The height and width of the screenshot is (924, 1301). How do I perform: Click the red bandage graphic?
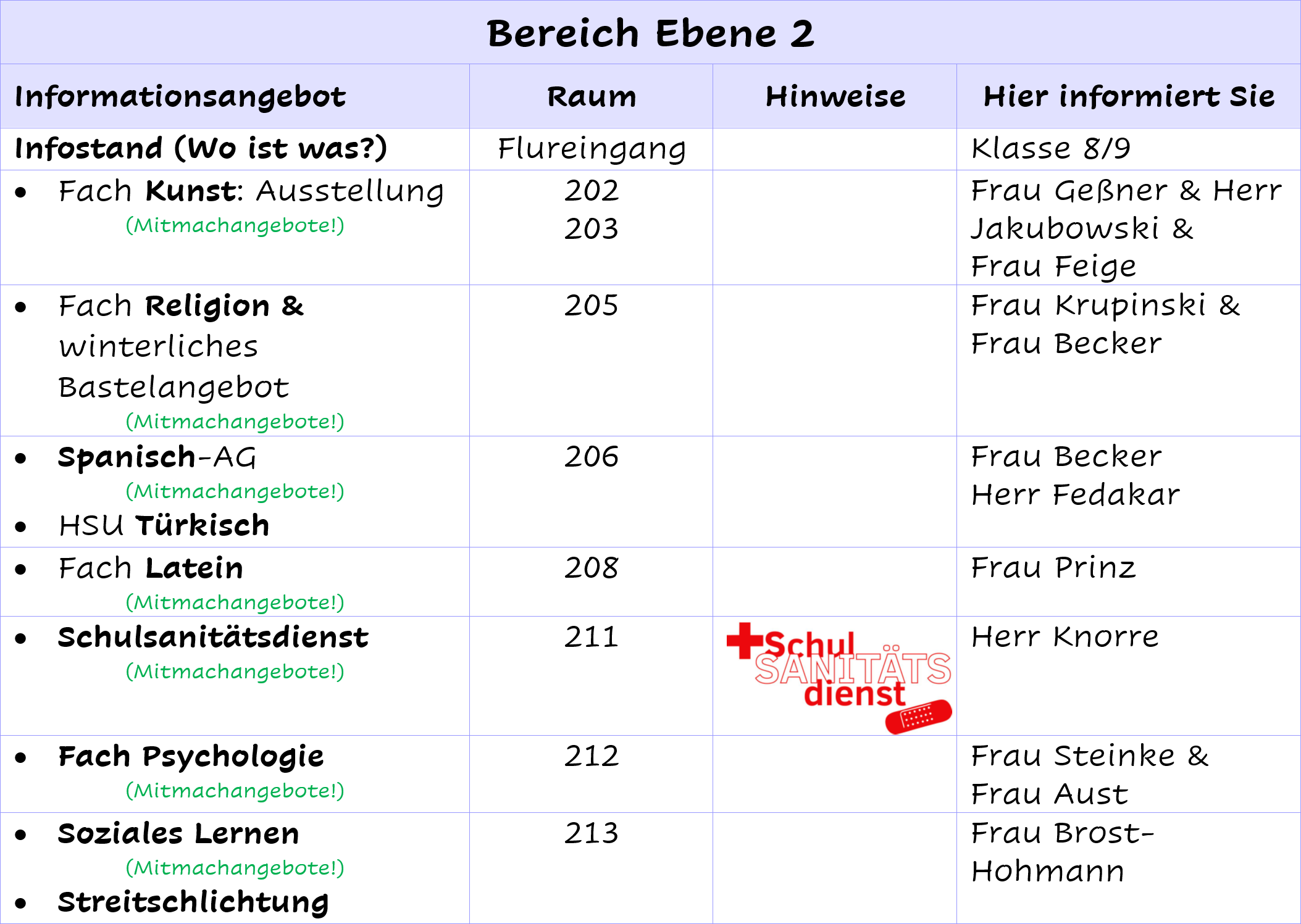919,716
